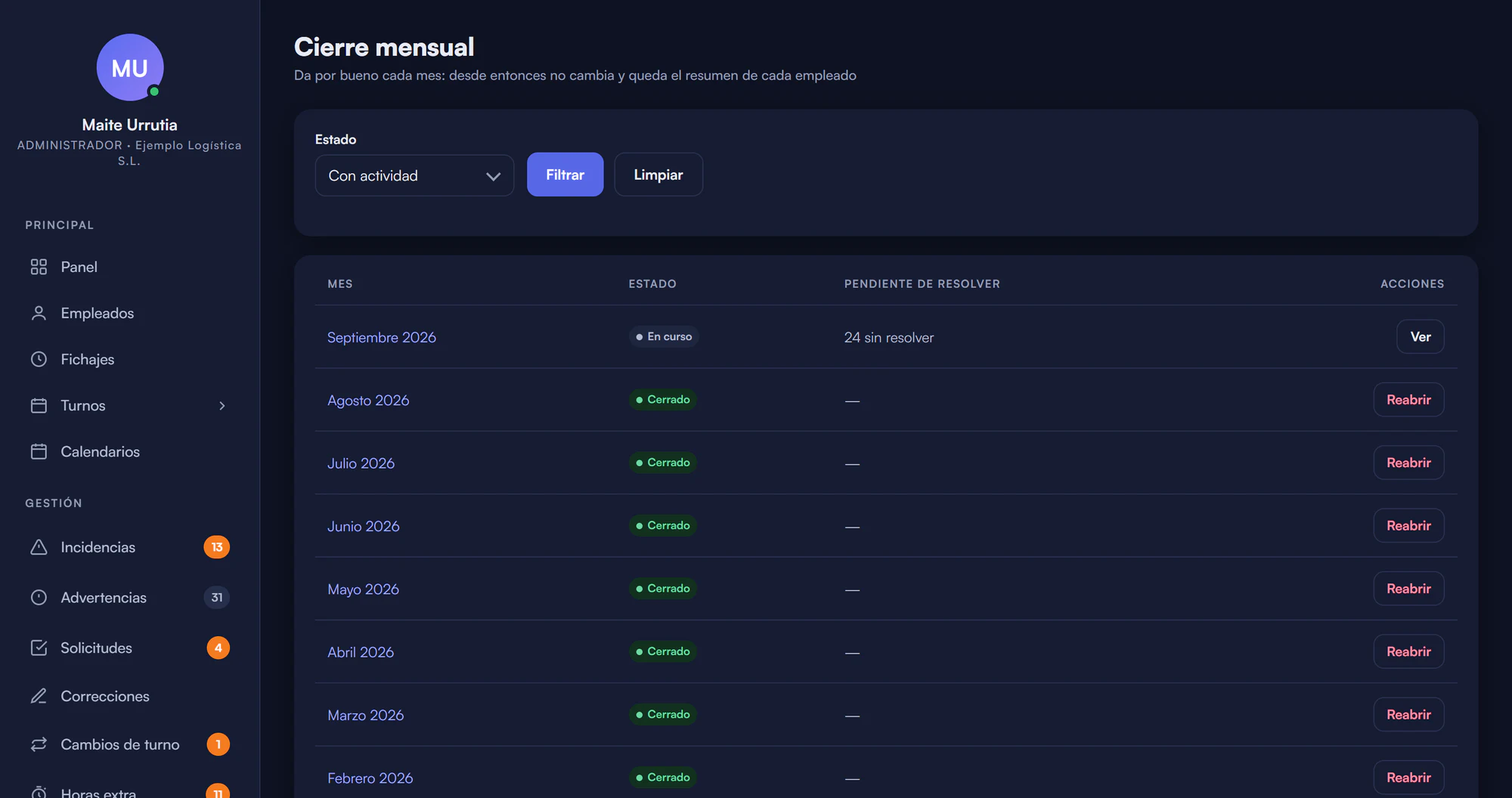Click Reabrir in the Junio 2026 row
Viewport: 1512px width, 798px height.
1408,525
